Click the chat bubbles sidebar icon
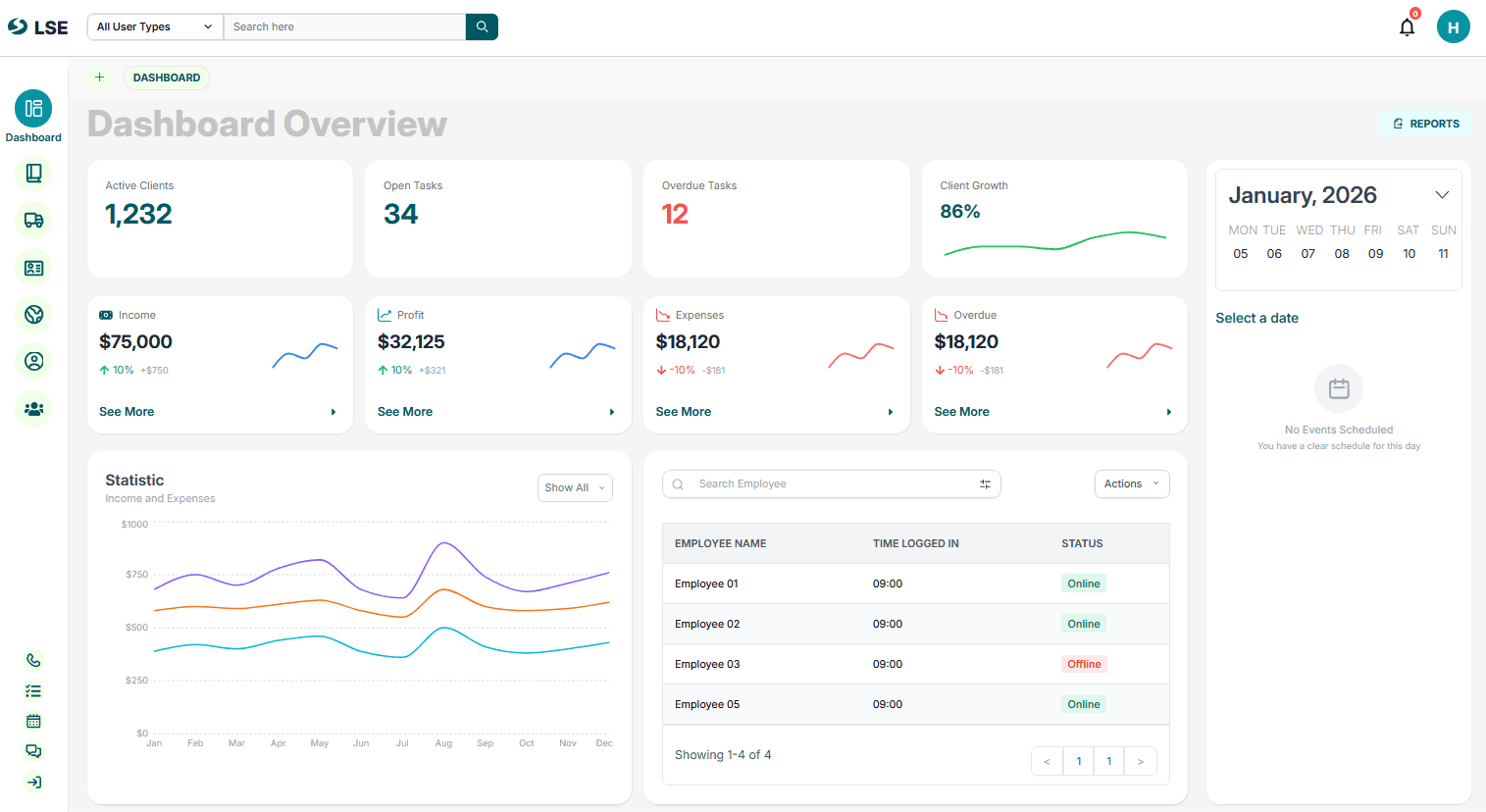 (x=33, y=752)
